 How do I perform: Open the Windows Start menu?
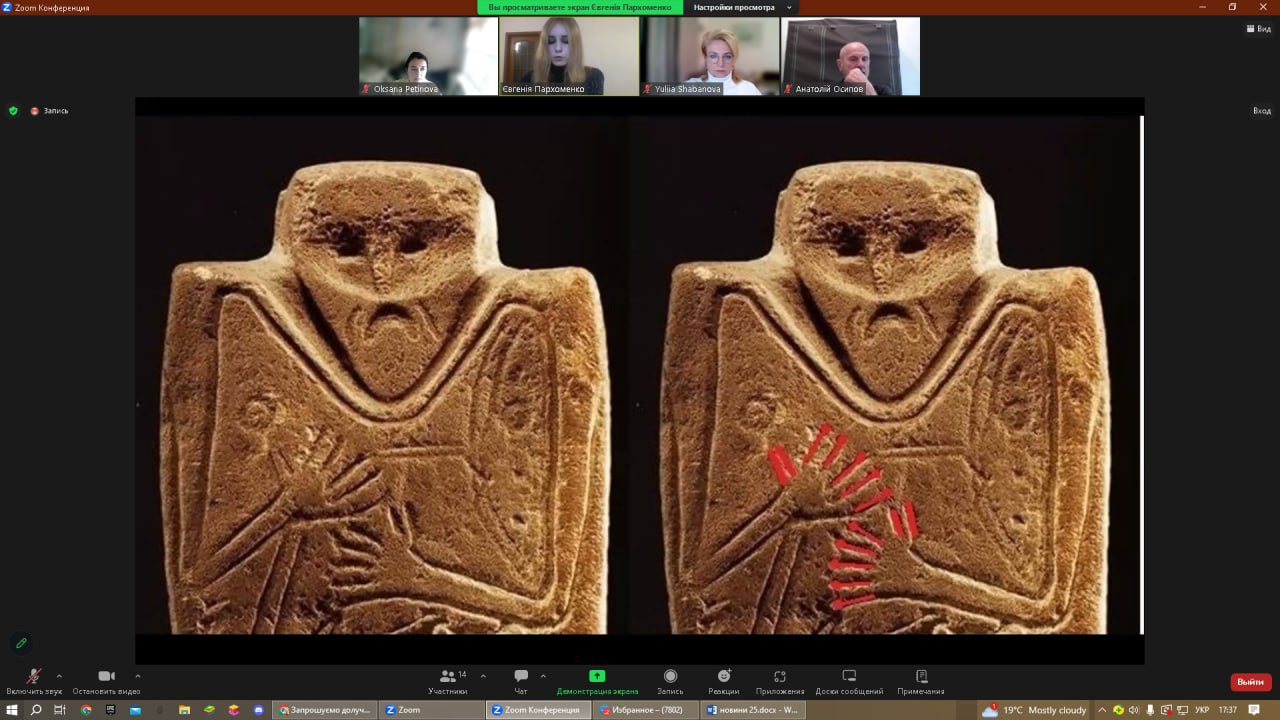pos(11,710)
